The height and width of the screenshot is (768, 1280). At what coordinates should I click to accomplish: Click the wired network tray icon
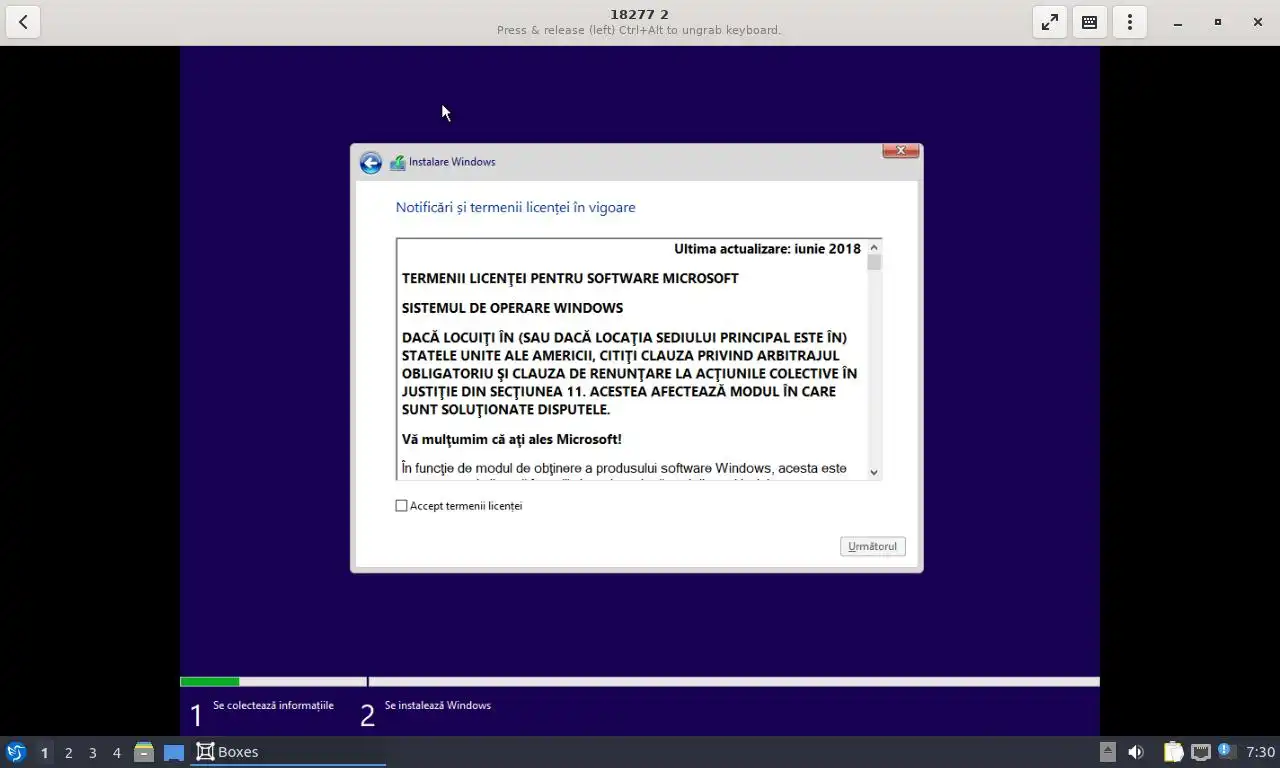click(x=1200, y=752)
